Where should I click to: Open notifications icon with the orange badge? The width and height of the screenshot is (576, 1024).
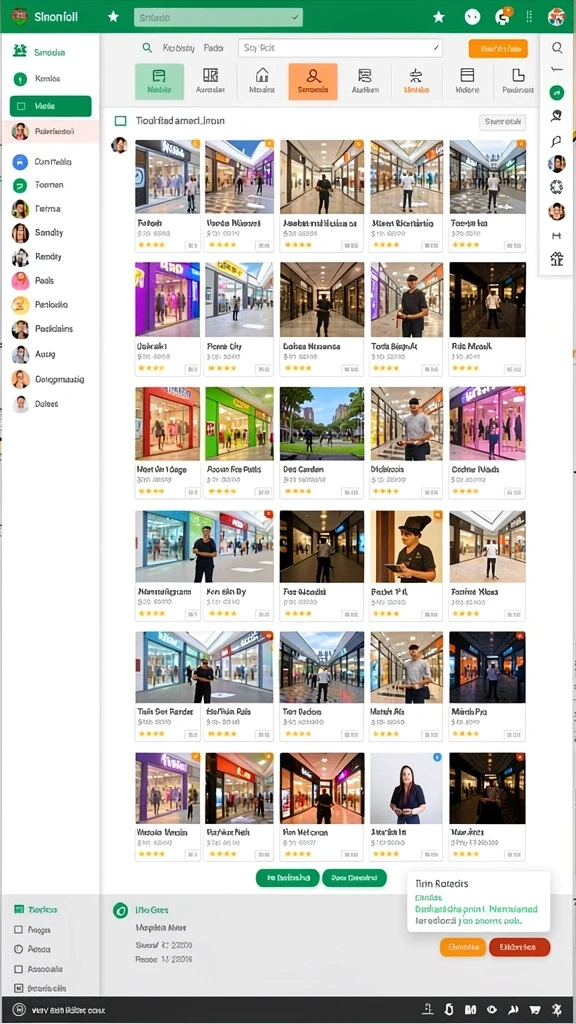click(x=503, y=17)
